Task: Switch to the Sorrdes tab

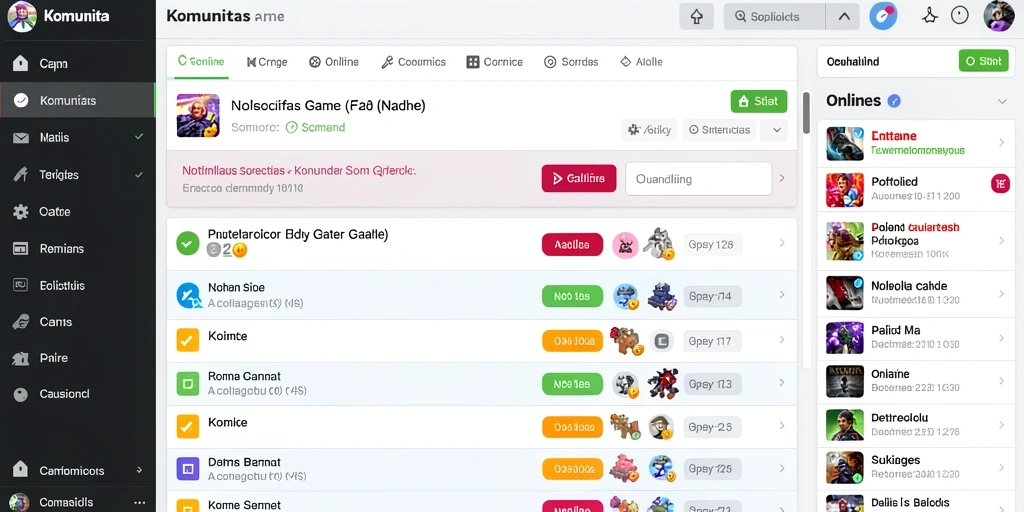Action: click(x=571, y=62)
